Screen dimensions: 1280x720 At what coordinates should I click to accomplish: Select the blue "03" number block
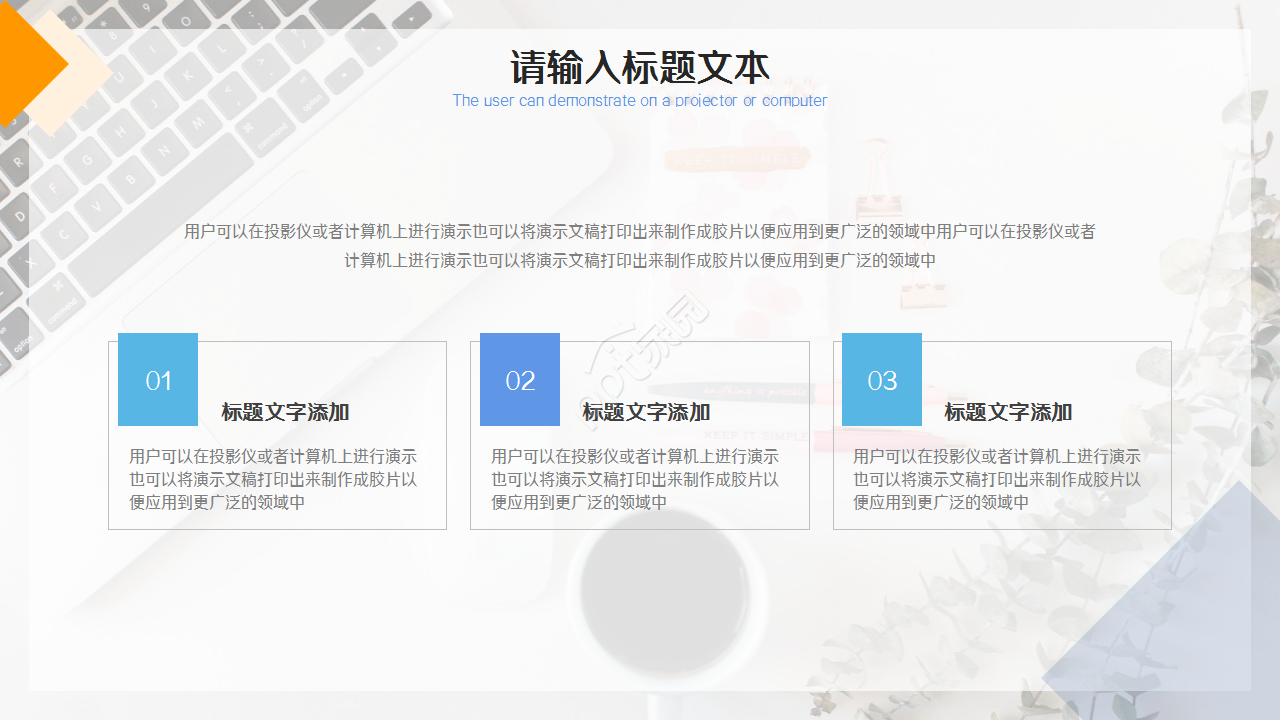[881, 379]
